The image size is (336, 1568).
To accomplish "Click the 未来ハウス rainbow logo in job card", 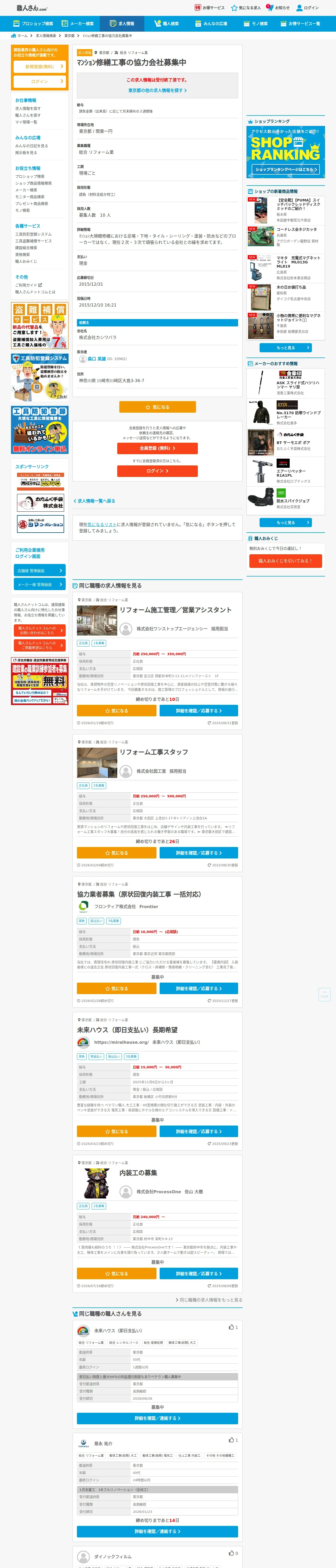I will click(83, 1042).
